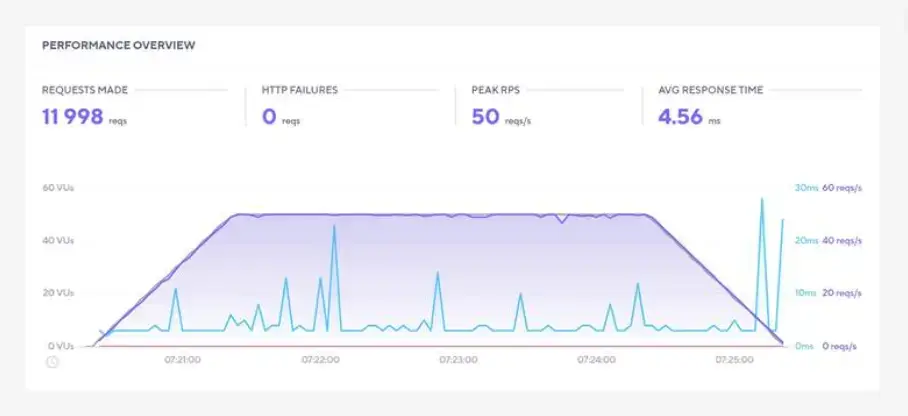908x416 pixels.
Task: Click the 10ms axis label
Action: point(806,293)
